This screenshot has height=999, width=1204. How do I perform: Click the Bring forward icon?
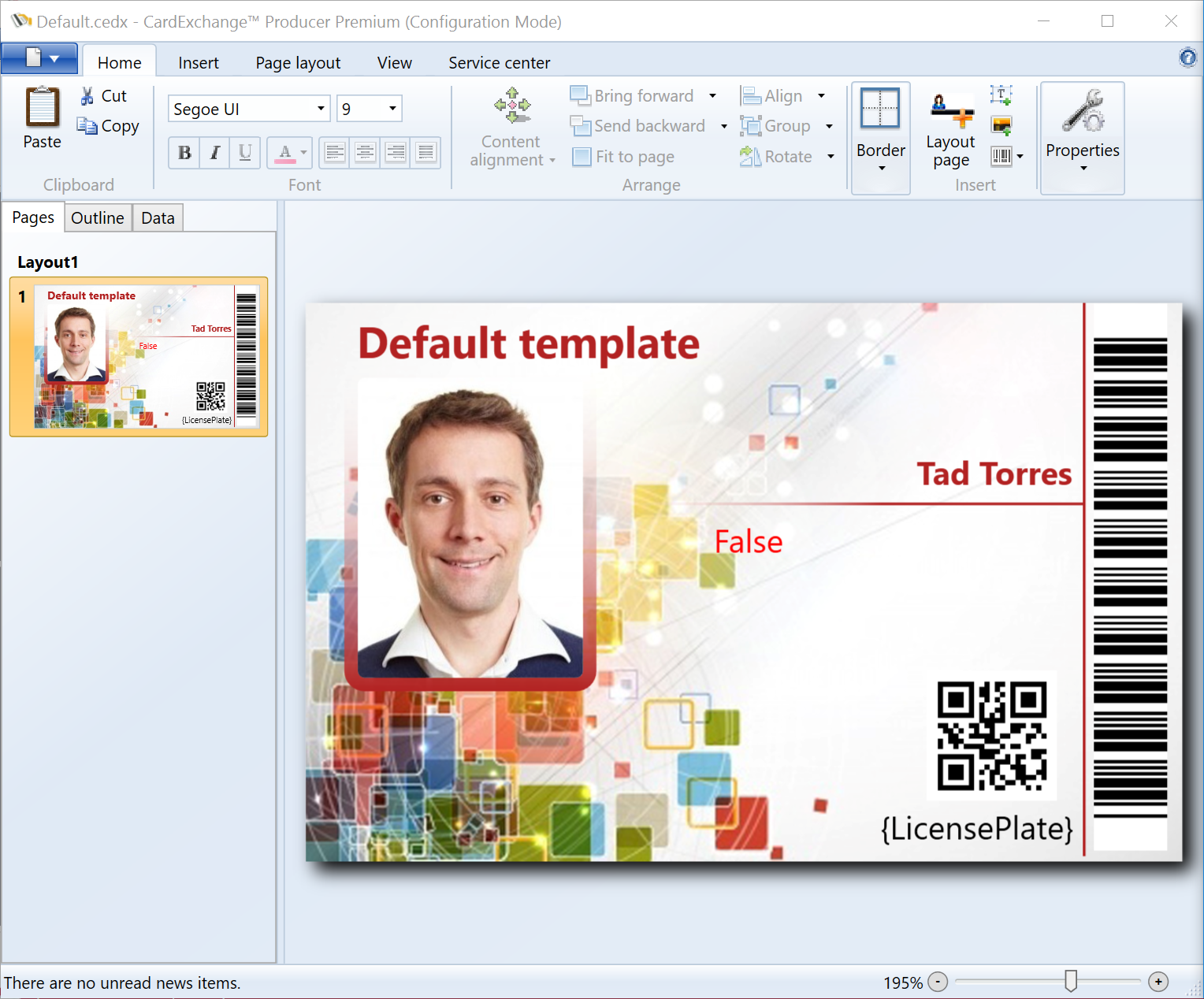580,96
